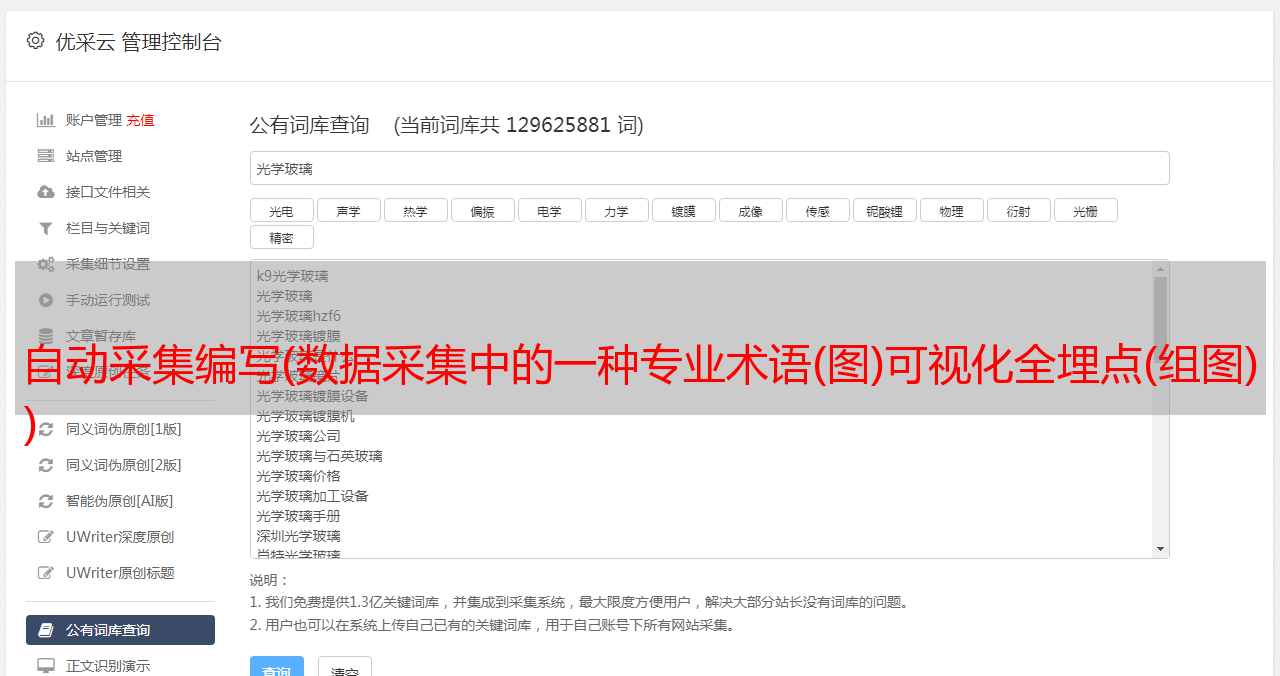Select k9光学玻璃 in the results list

(x=292, y=276)
